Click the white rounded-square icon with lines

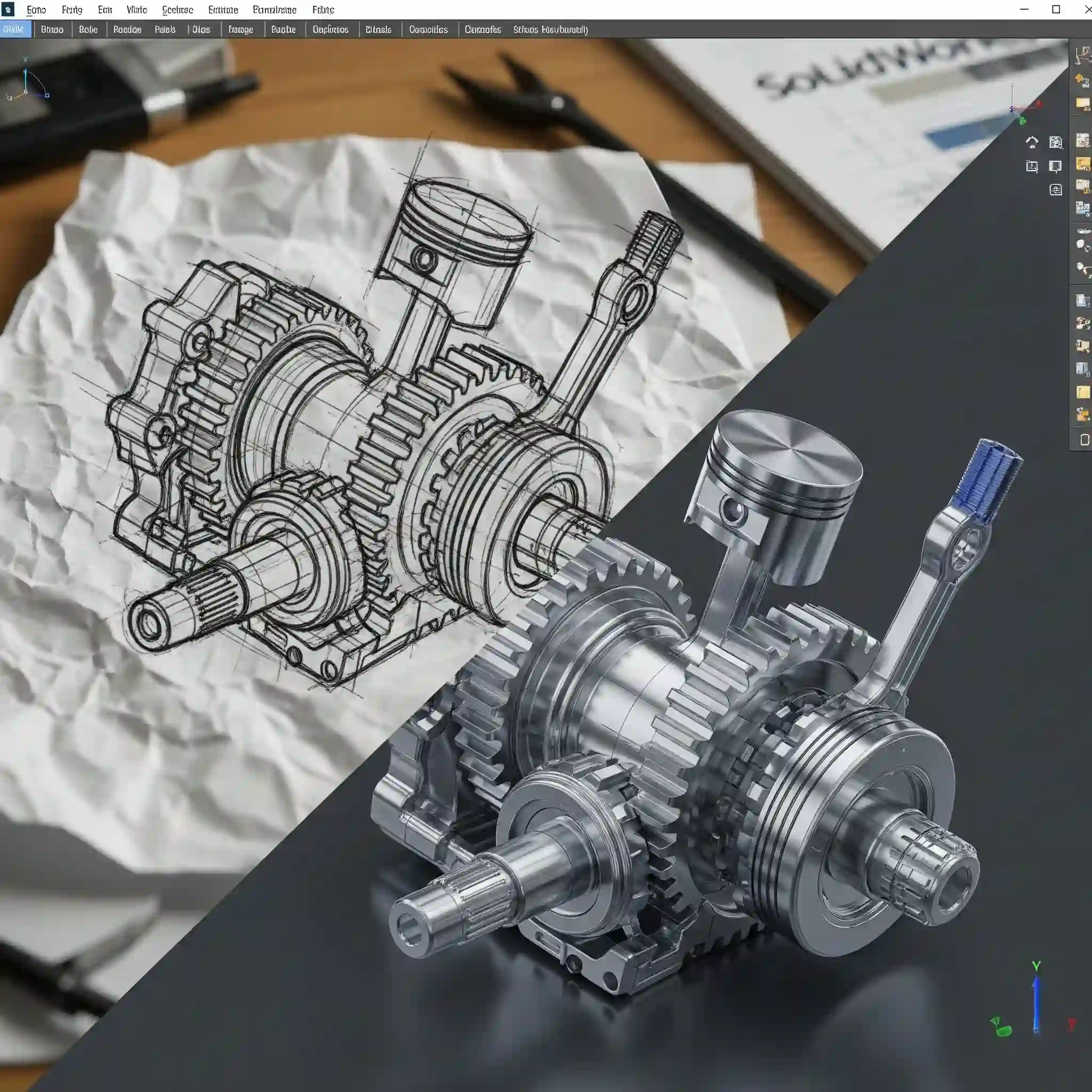[x=1055, y=190]
